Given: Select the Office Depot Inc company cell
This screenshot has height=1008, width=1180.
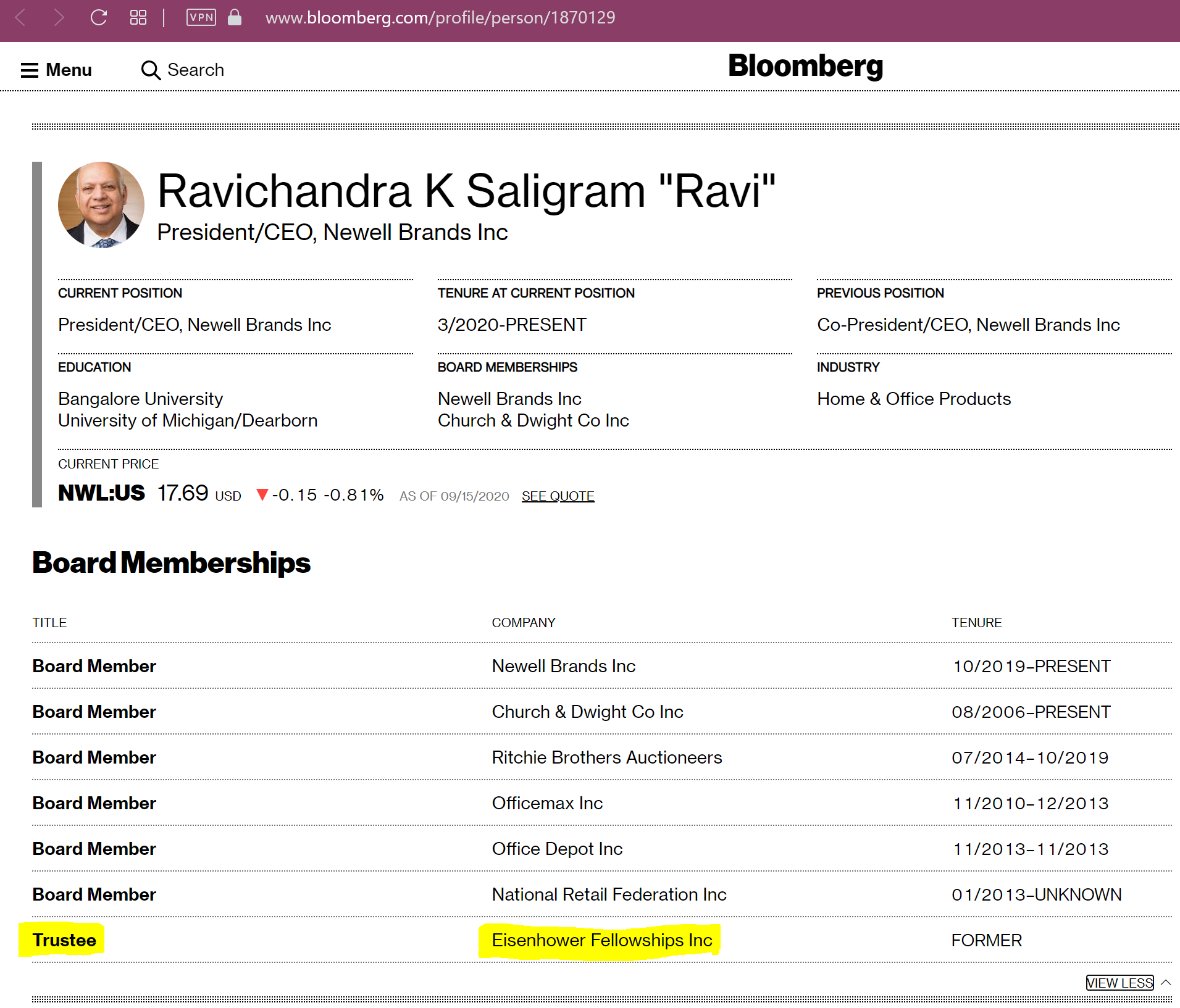Looking at the screenshot, I should click(557, 849).
